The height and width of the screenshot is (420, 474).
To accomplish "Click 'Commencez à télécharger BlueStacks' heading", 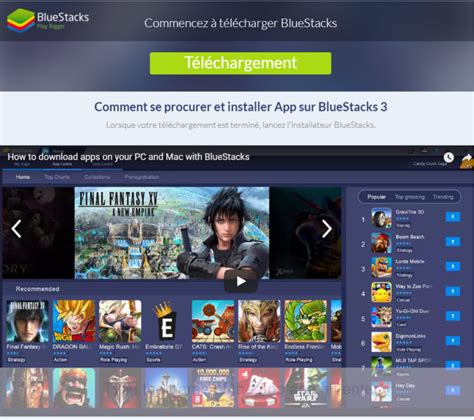I will (x=240, y=23).
